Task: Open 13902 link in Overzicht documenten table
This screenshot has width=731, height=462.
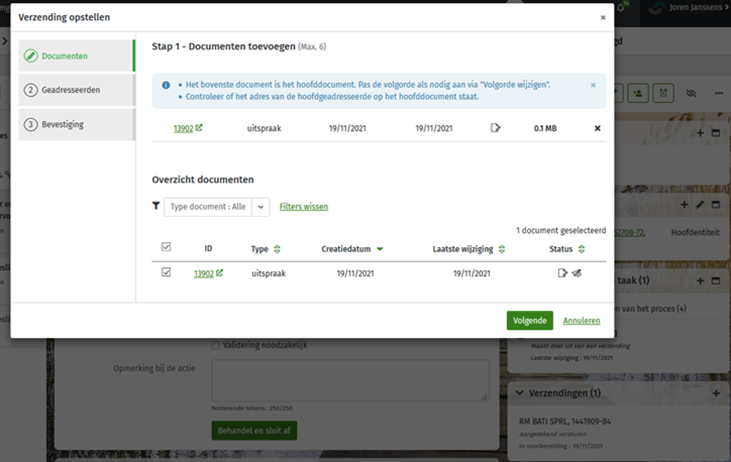Action: [x=204, y=274]
